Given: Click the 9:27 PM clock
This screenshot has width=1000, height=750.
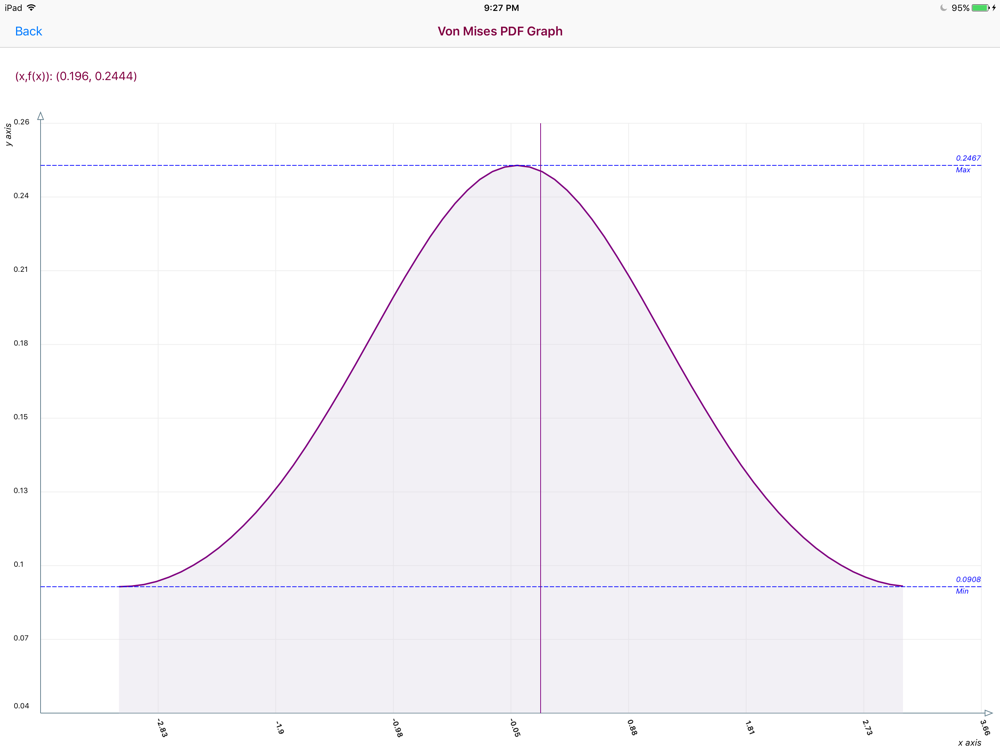Looking at the screenshot, I should pos(501,8).
